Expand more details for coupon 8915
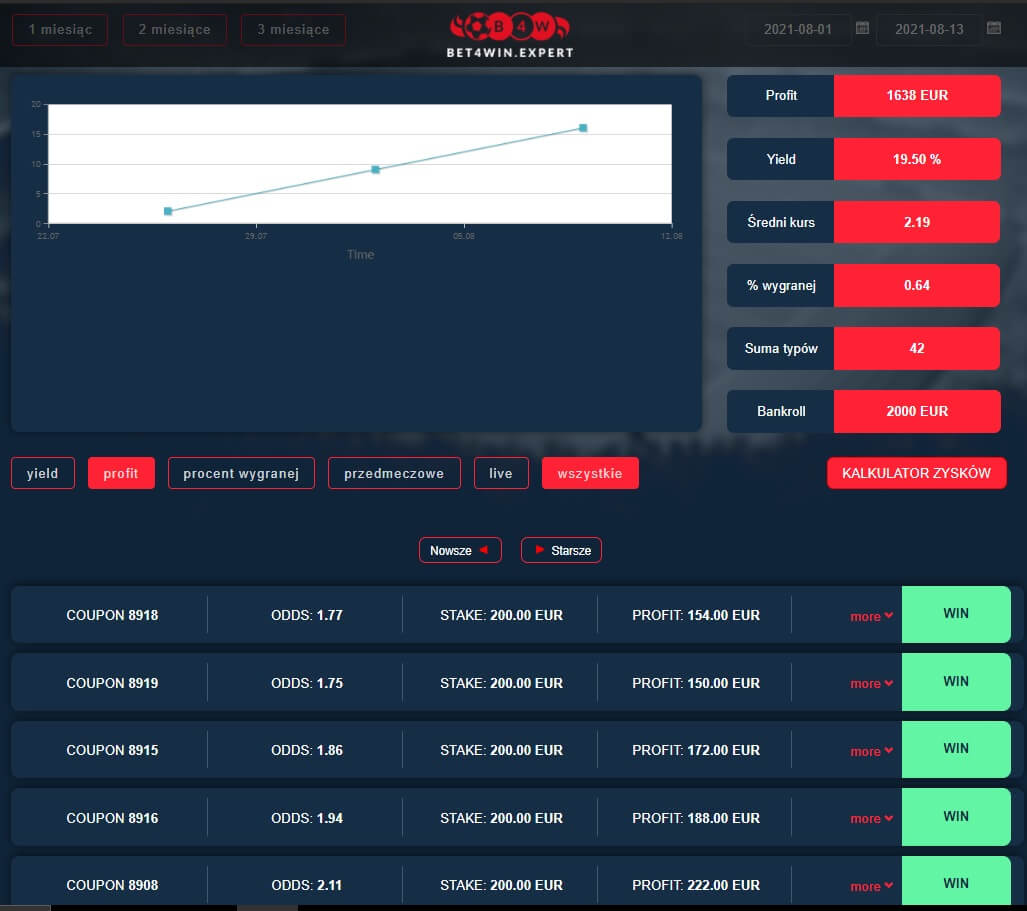This screenshot has width=1027, height=911. click(x=871, y=751)
